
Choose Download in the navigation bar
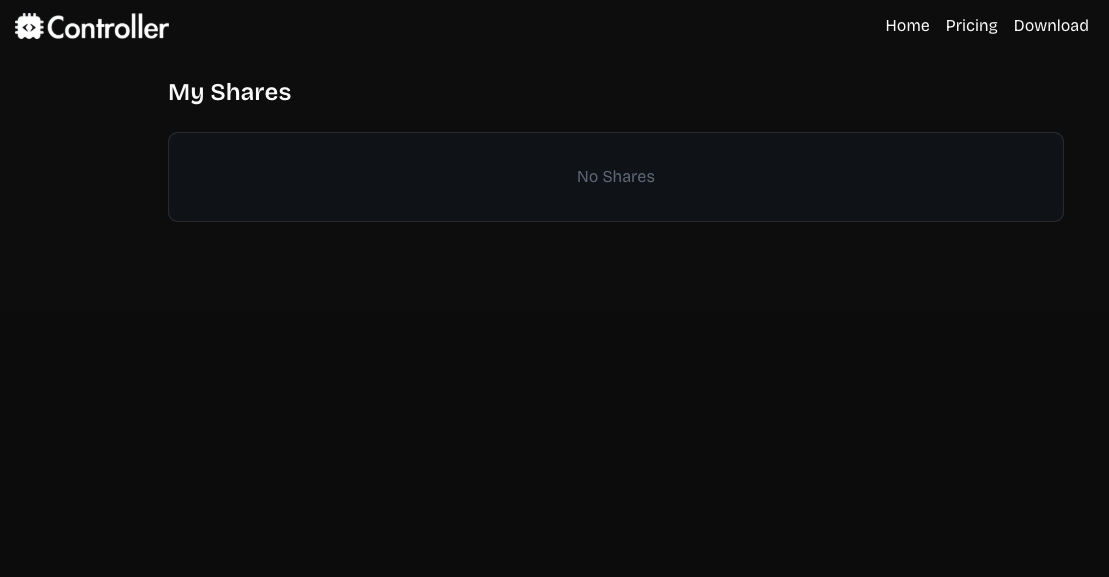click(1050, 26)
